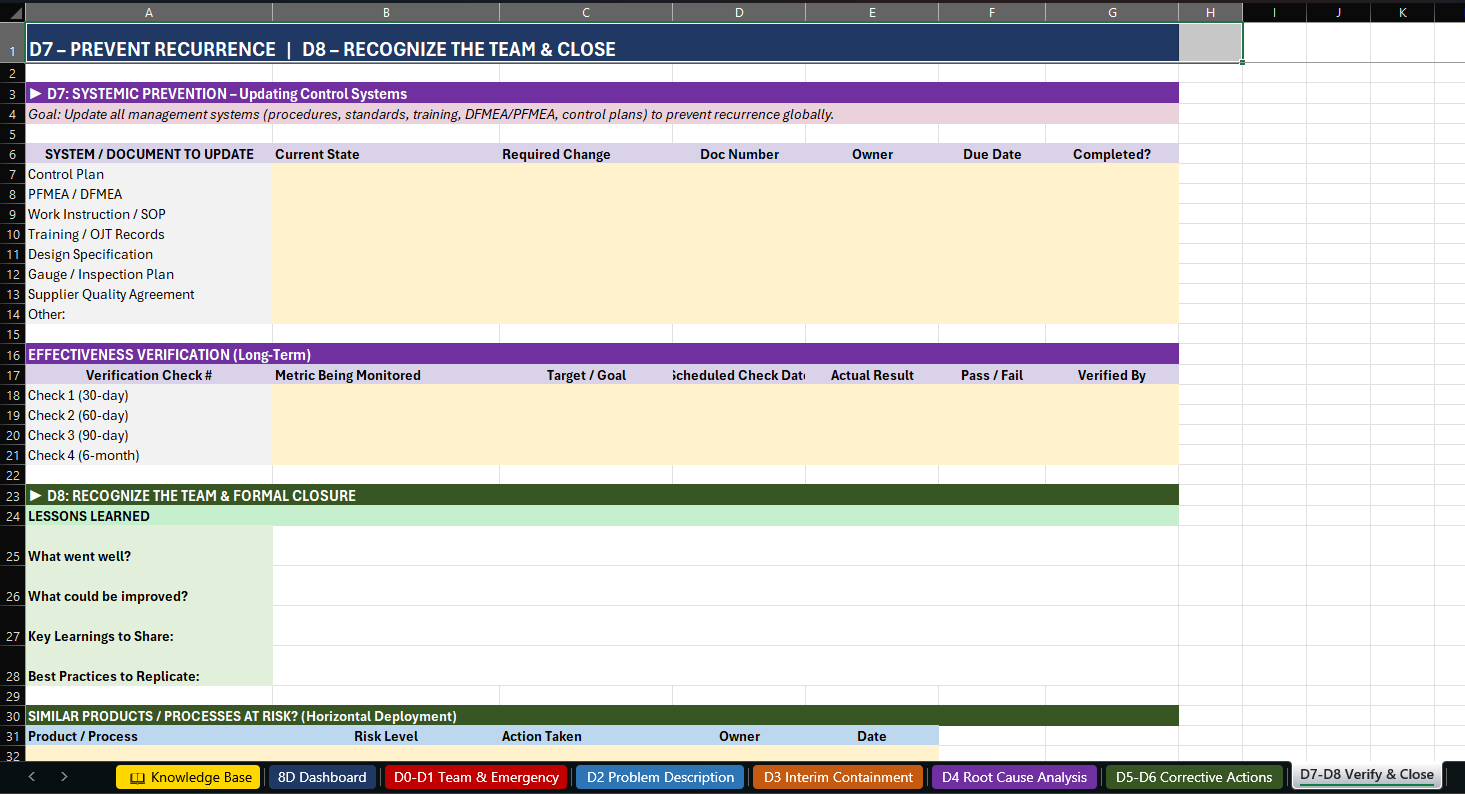This screenshot has width=1465, height=794.
Task: Switch to the D2 Problem Description tab
Action: coord(659,775)
